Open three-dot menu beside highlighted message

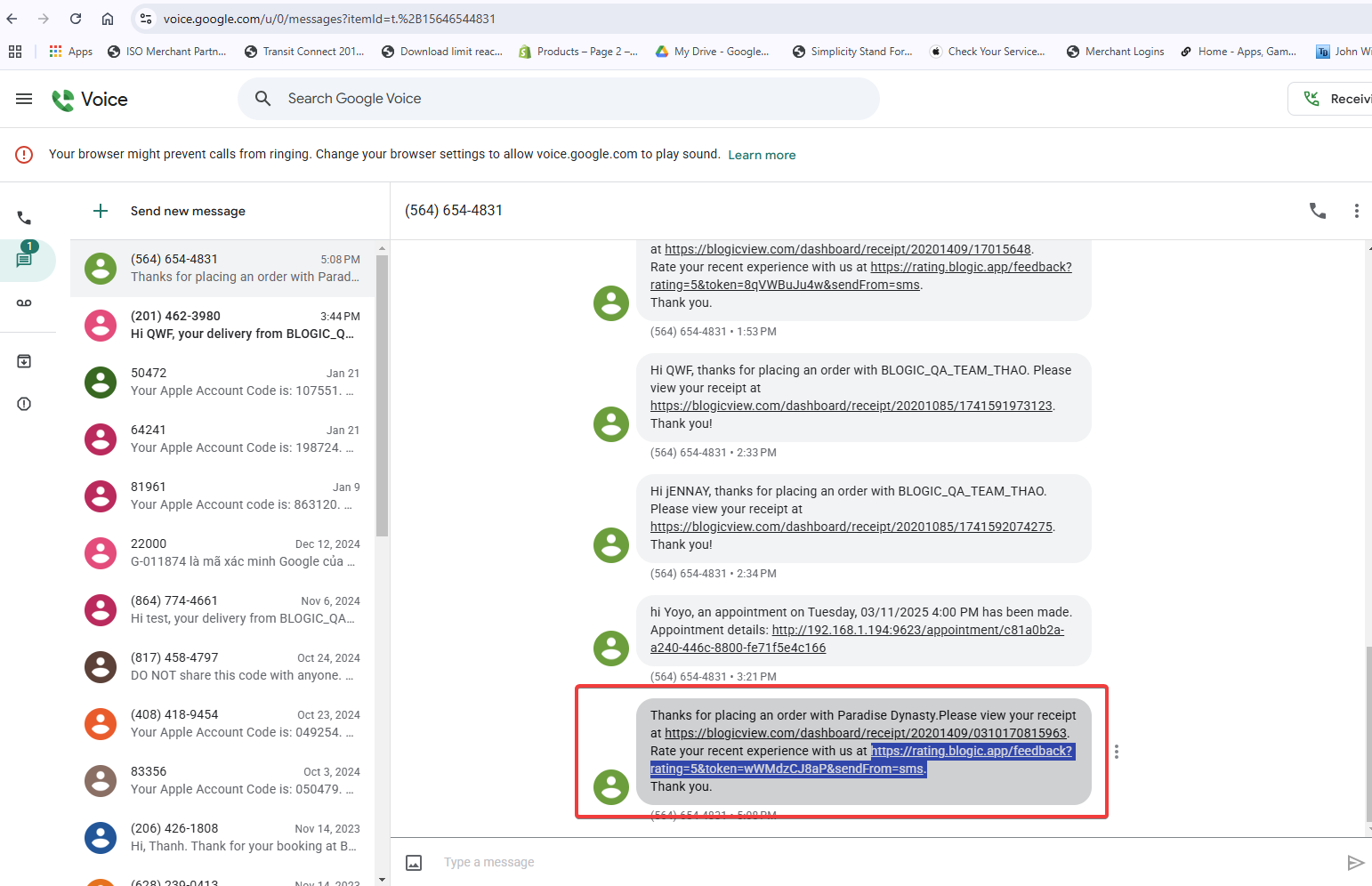[1116, 752]
